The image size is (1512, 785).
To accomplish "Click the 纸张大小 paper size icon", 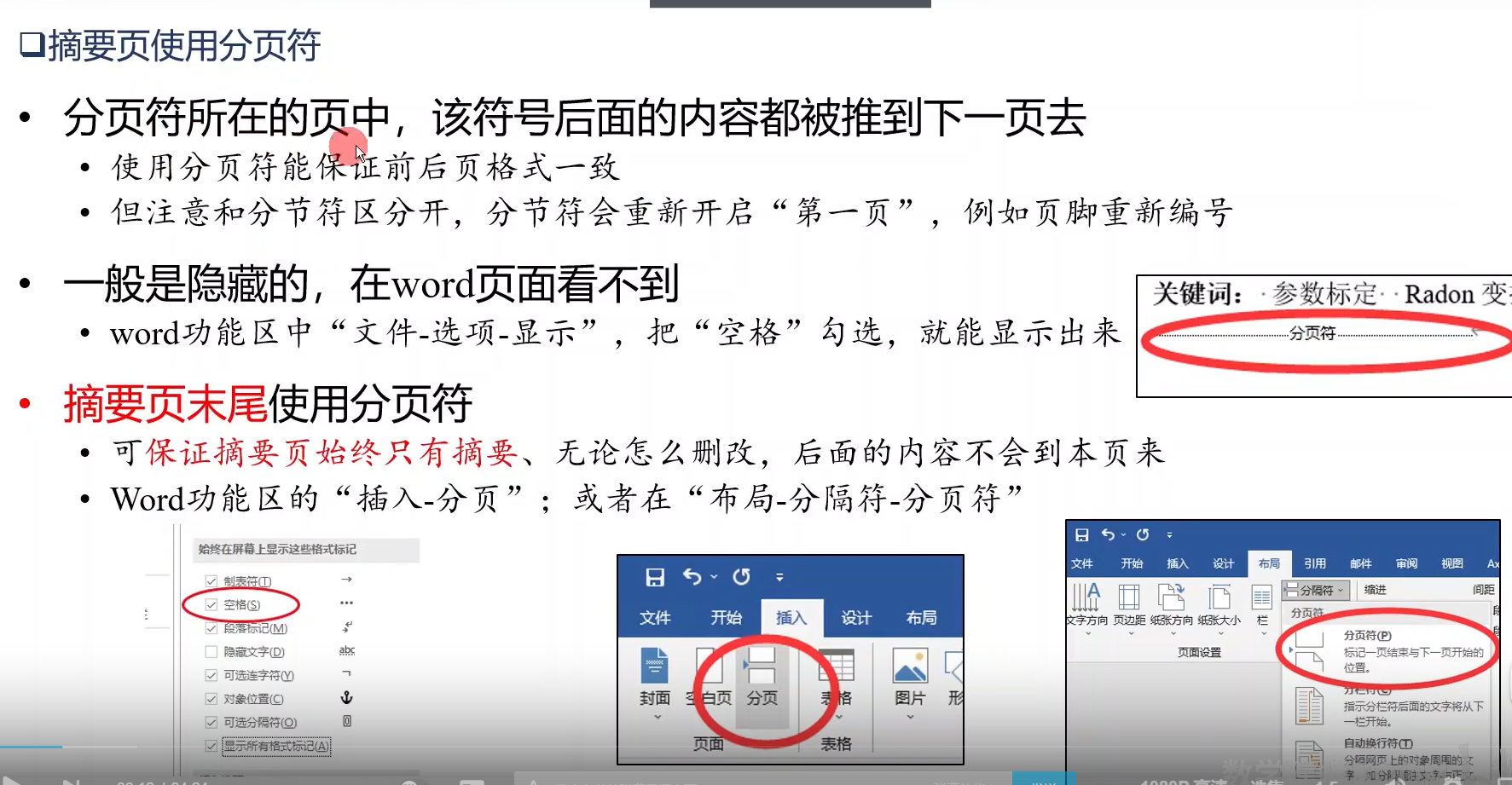I will 1219,597.
